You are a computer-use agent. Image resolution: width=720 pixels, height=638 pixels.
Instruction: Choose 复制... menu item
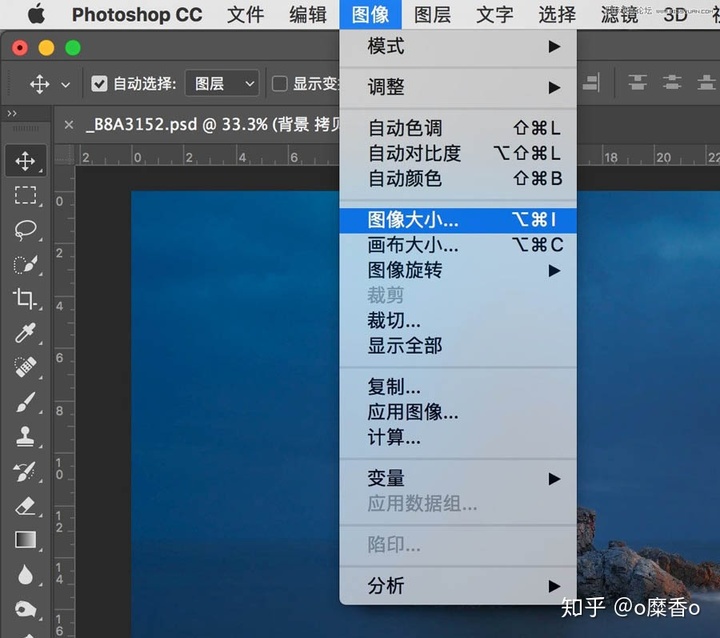click(x=458, y=387)
